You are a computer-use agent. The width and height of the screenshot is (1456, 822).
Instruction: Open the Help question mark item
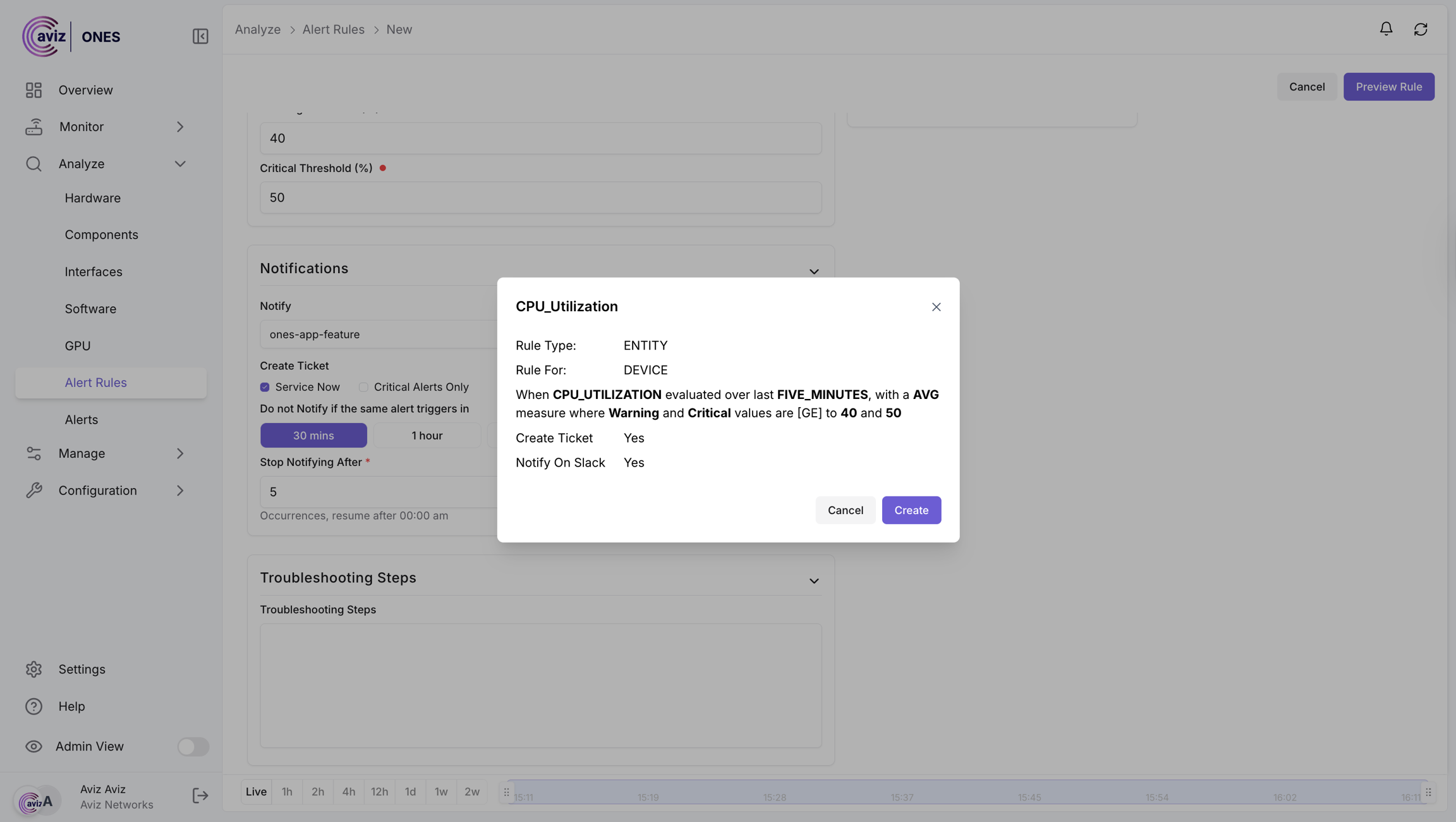point(34,706)
